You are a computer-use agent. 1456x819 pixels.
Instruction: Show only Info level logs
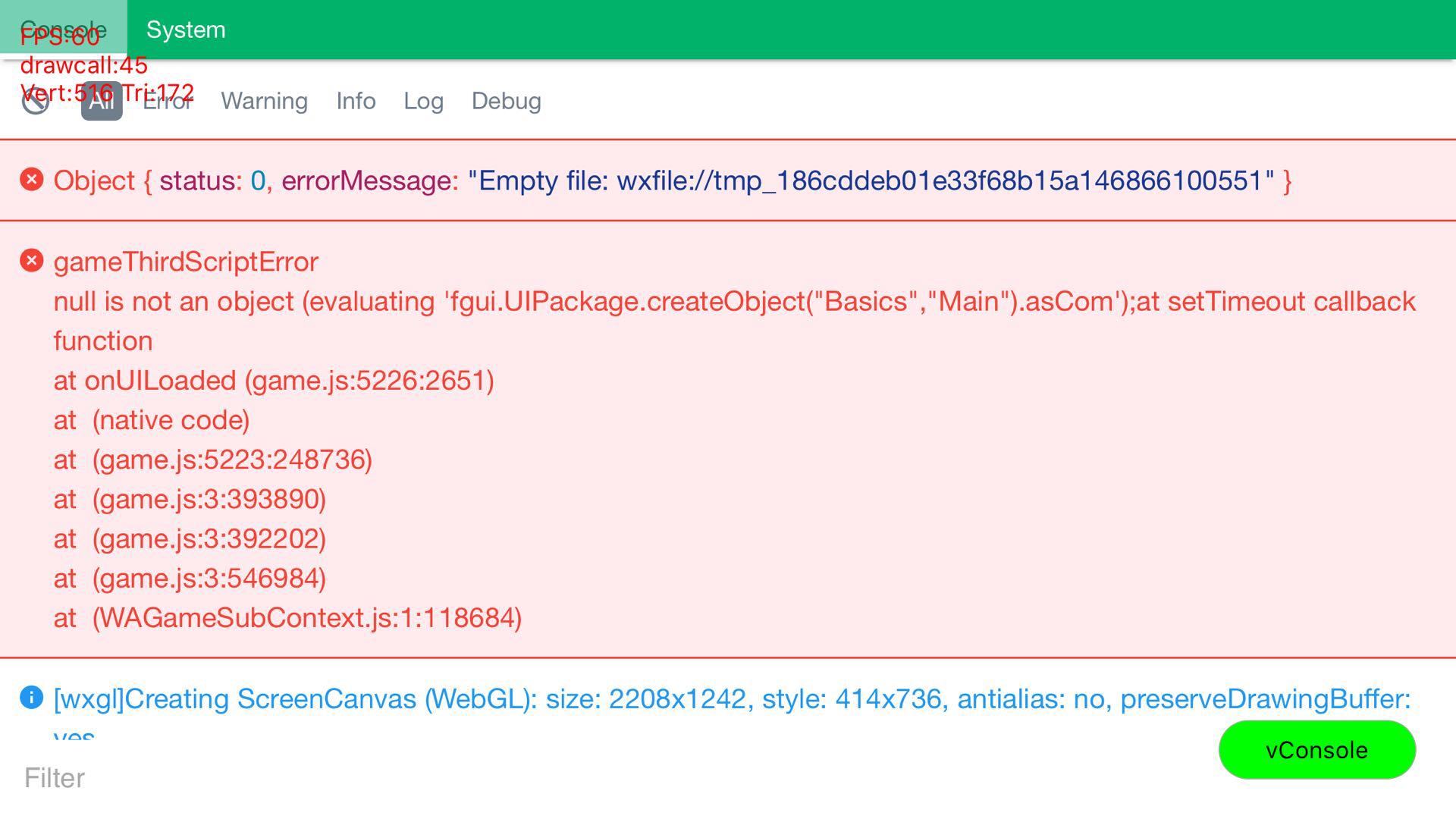click(x=356, y=102)
